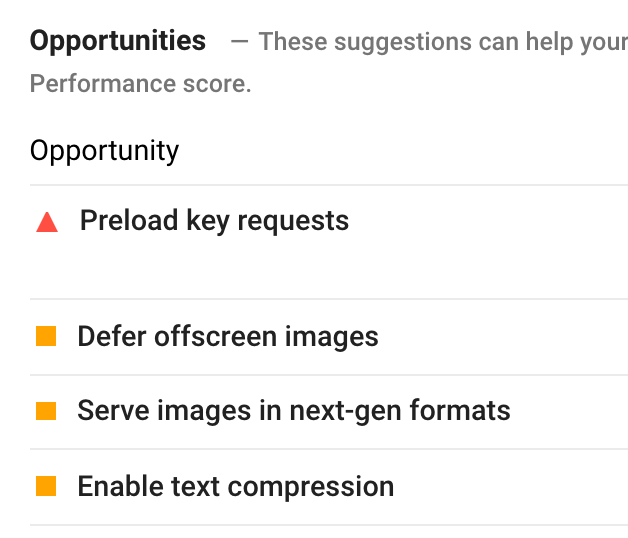Click the dash after Opportunities heading
Image resolution: width=628 pixels, height=538 pixels.
tap(238, 42)
